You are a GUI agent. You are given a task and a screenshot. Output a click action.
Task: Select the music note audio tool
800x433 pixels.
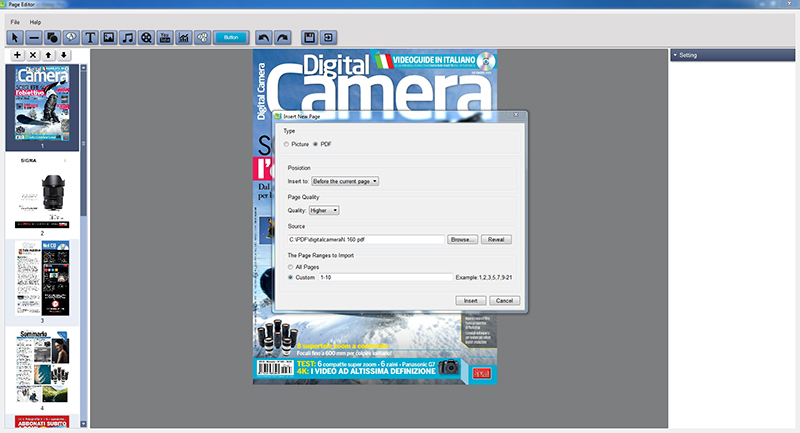(x=128, y=37)
